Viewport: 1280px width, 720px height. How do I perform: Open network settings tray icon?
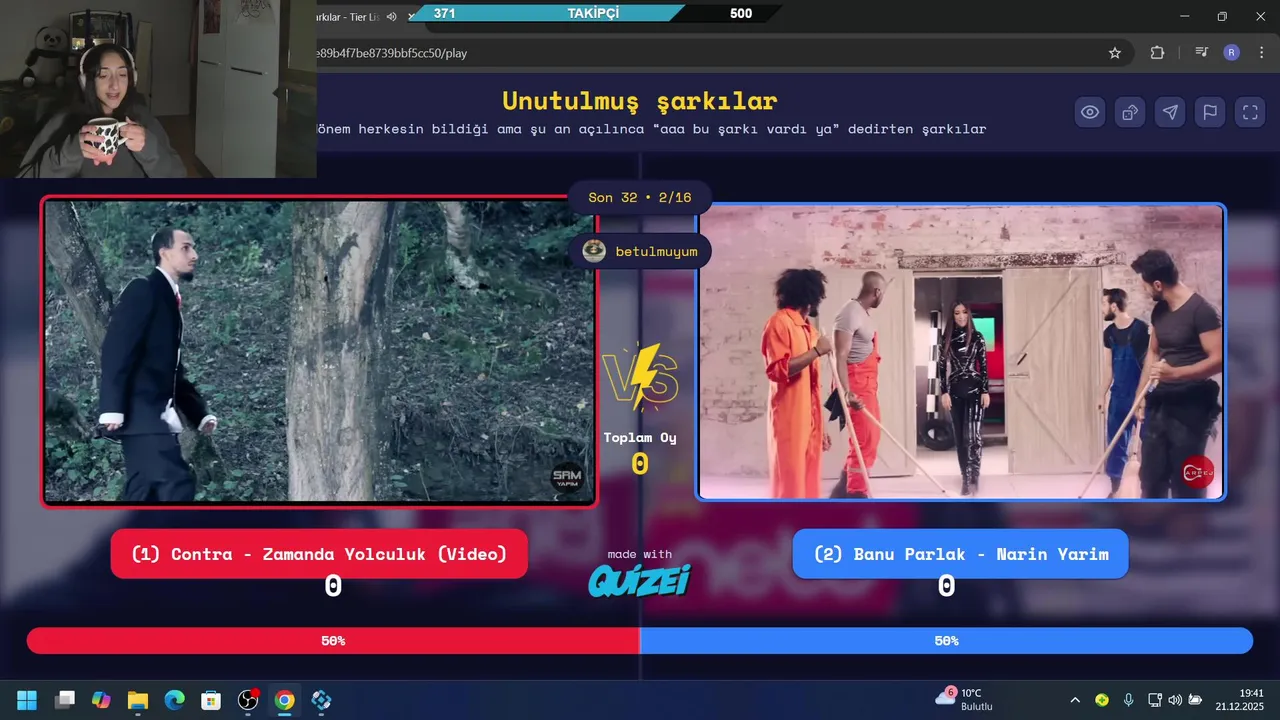tap(1155, 700)
